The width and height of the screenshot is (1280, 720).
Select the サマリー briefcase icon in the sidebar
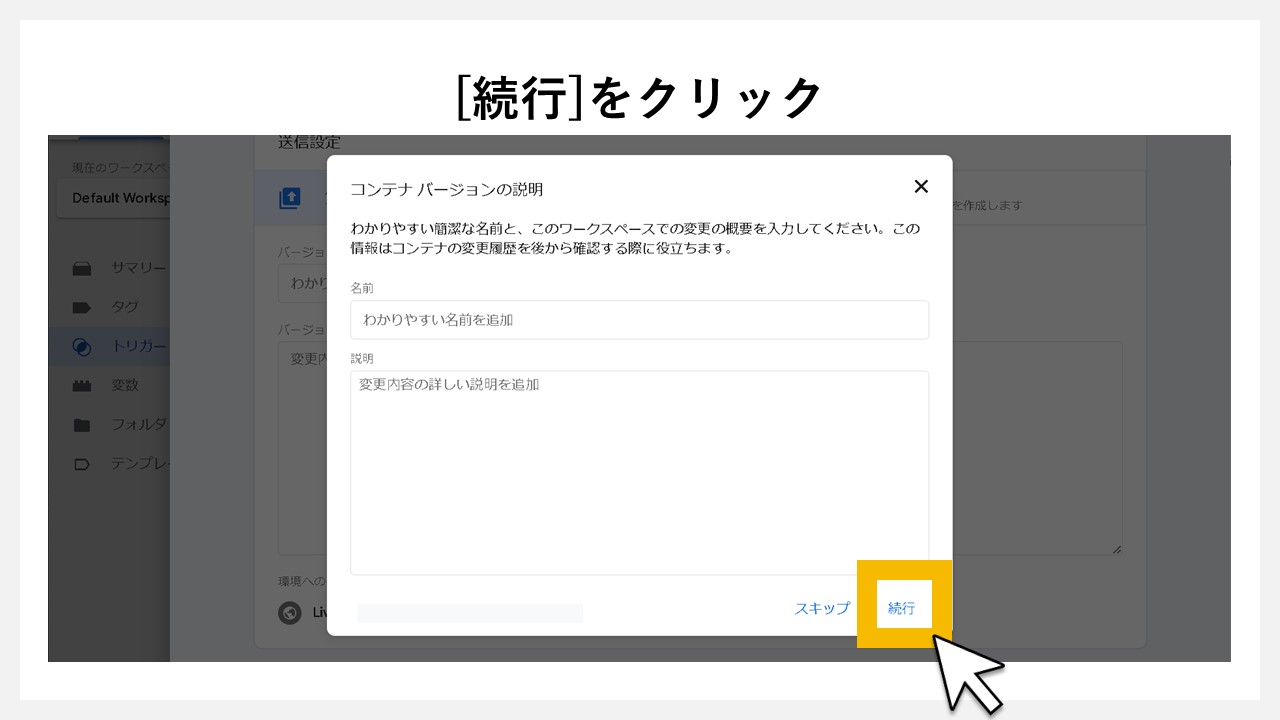pyautogui.click(x=83, y=268)
